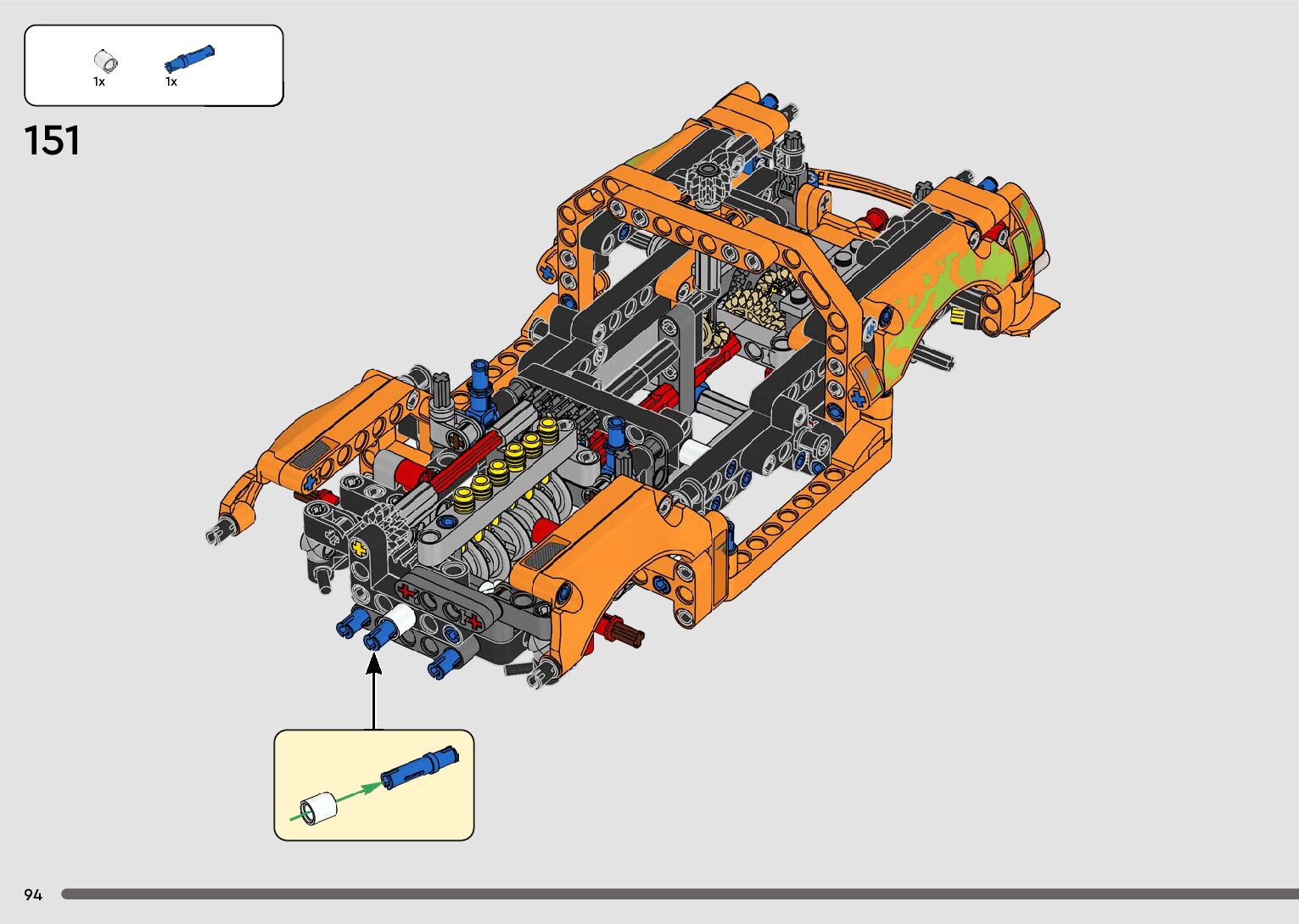1299x924 pixels.
Task: Select the white bushing inside the yellow callout
Action: [x=318, y=807]
